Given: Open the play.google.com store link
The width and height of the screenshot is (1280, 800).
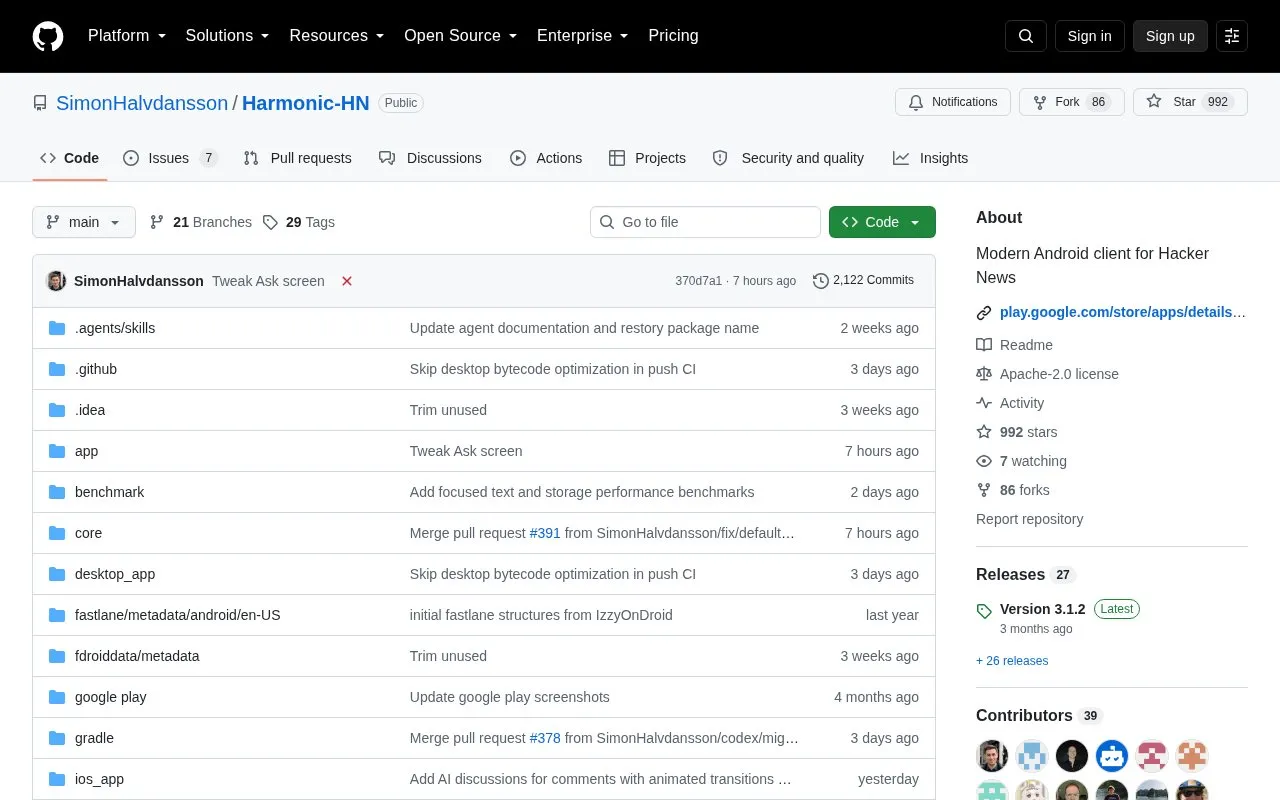Looking at the screenshot, I should click(x=1123, y=312).
